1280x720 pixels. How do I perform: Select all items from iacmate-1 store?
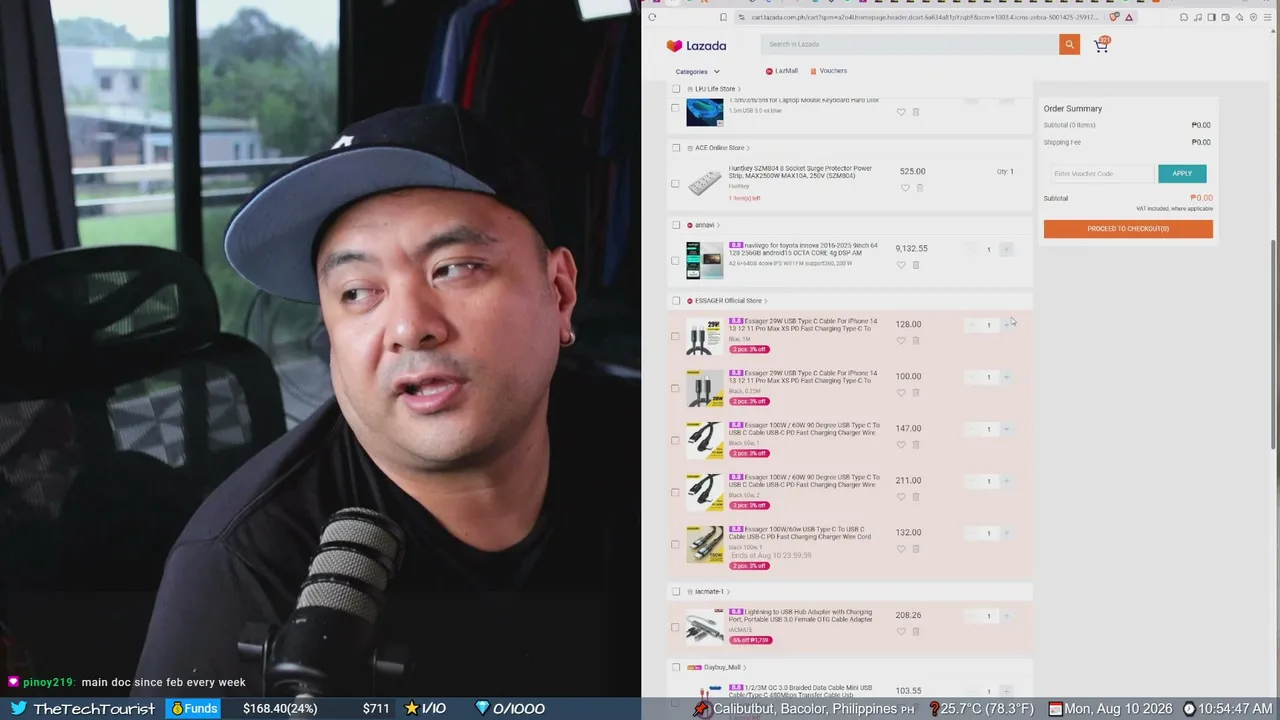(676, 592)
